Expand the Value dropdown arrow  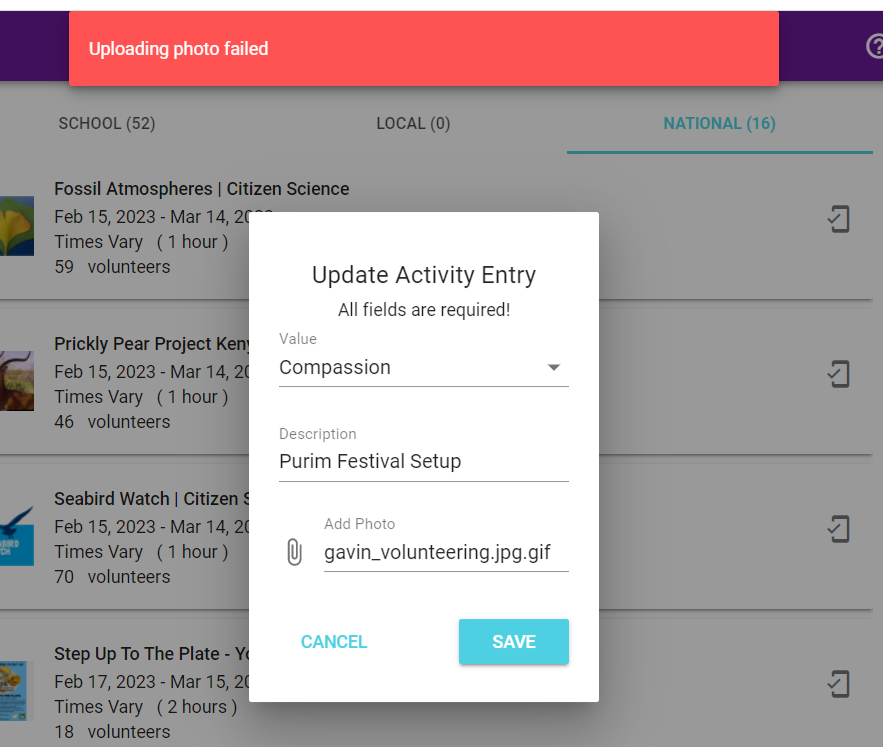[554, 367]
